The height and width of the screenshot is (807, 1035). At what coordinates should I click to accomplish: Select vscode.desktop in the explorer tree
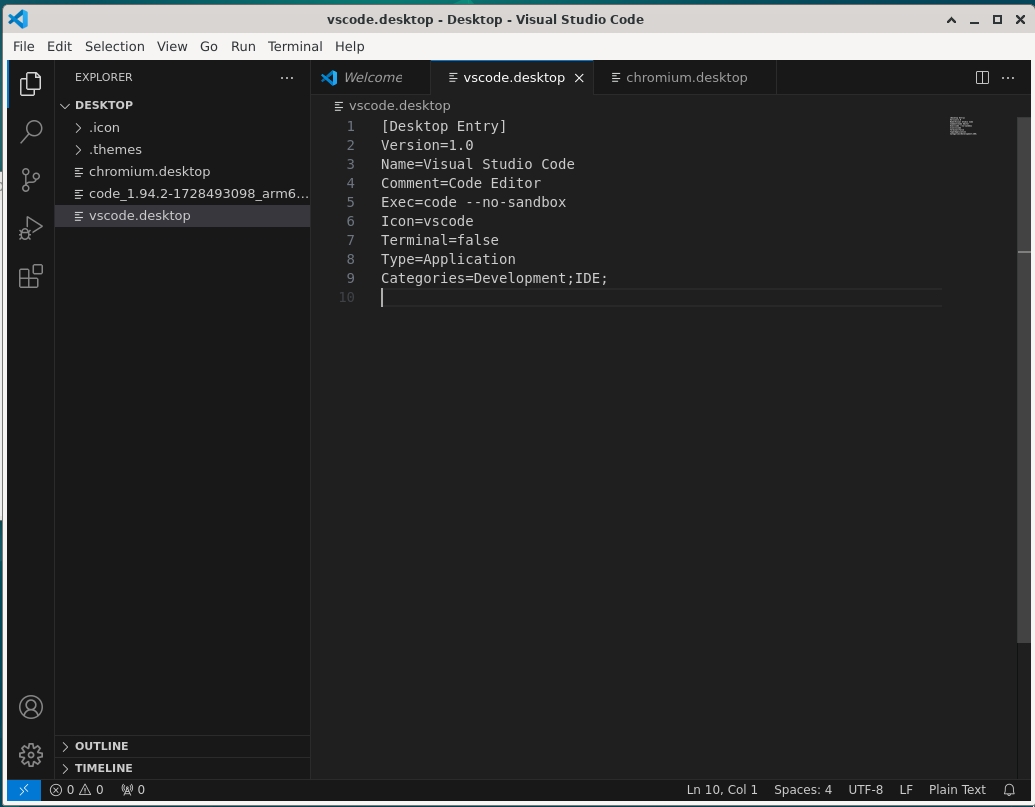pos(182,216)
